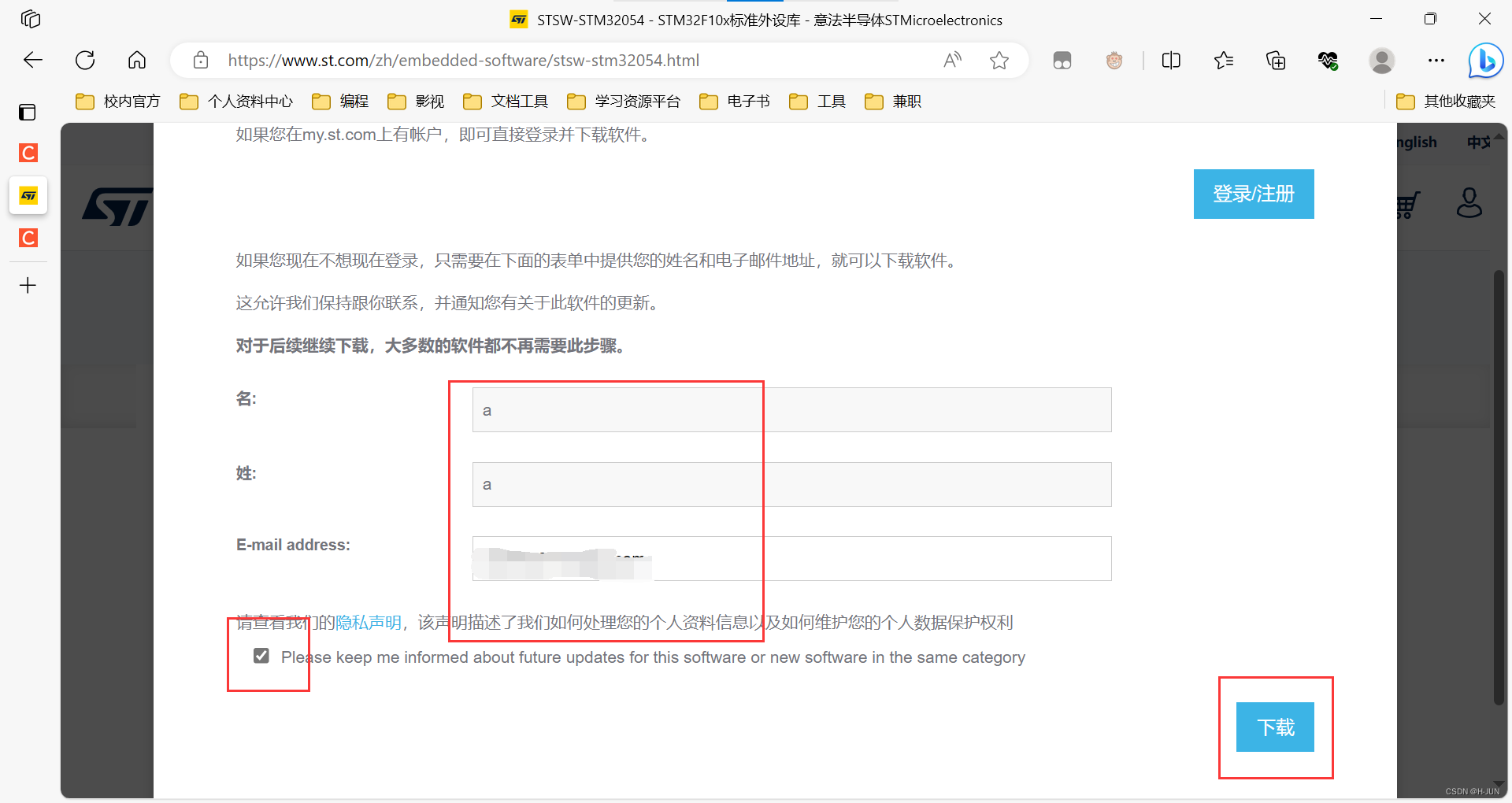Go back to the previous page
Image resolution: width=1512 pixels, height=803 pixels.
click(x=33, y=60)
